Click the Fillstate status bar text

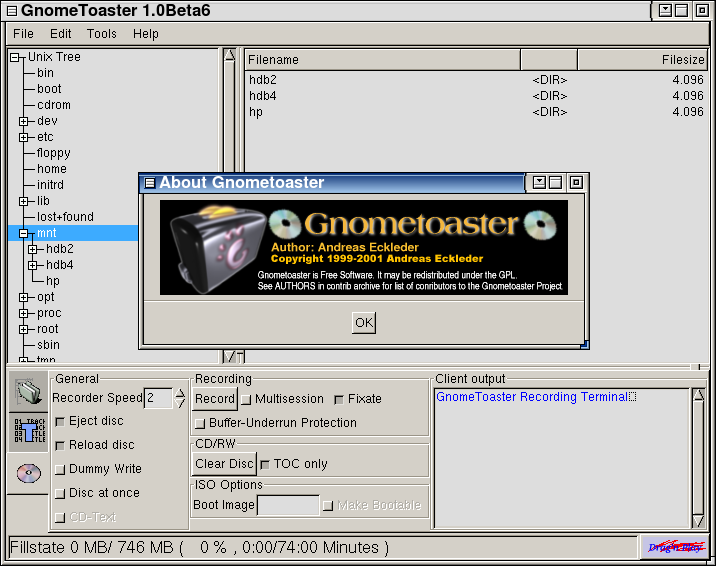coord(200,547)
